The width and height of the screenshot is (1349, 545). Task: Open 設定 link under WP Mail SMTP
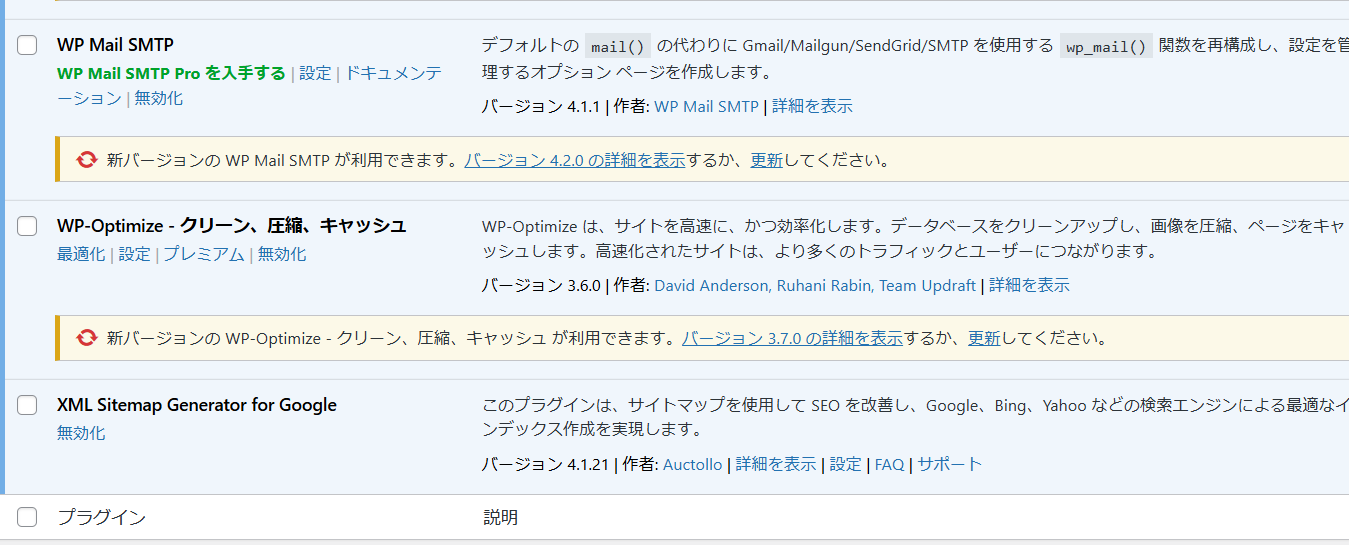[315, 73]
